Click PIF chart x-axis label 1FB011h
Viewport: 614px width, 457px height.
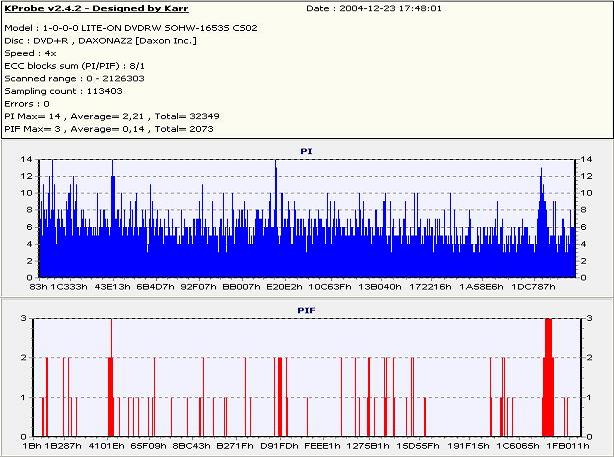[x=568, y=446]
